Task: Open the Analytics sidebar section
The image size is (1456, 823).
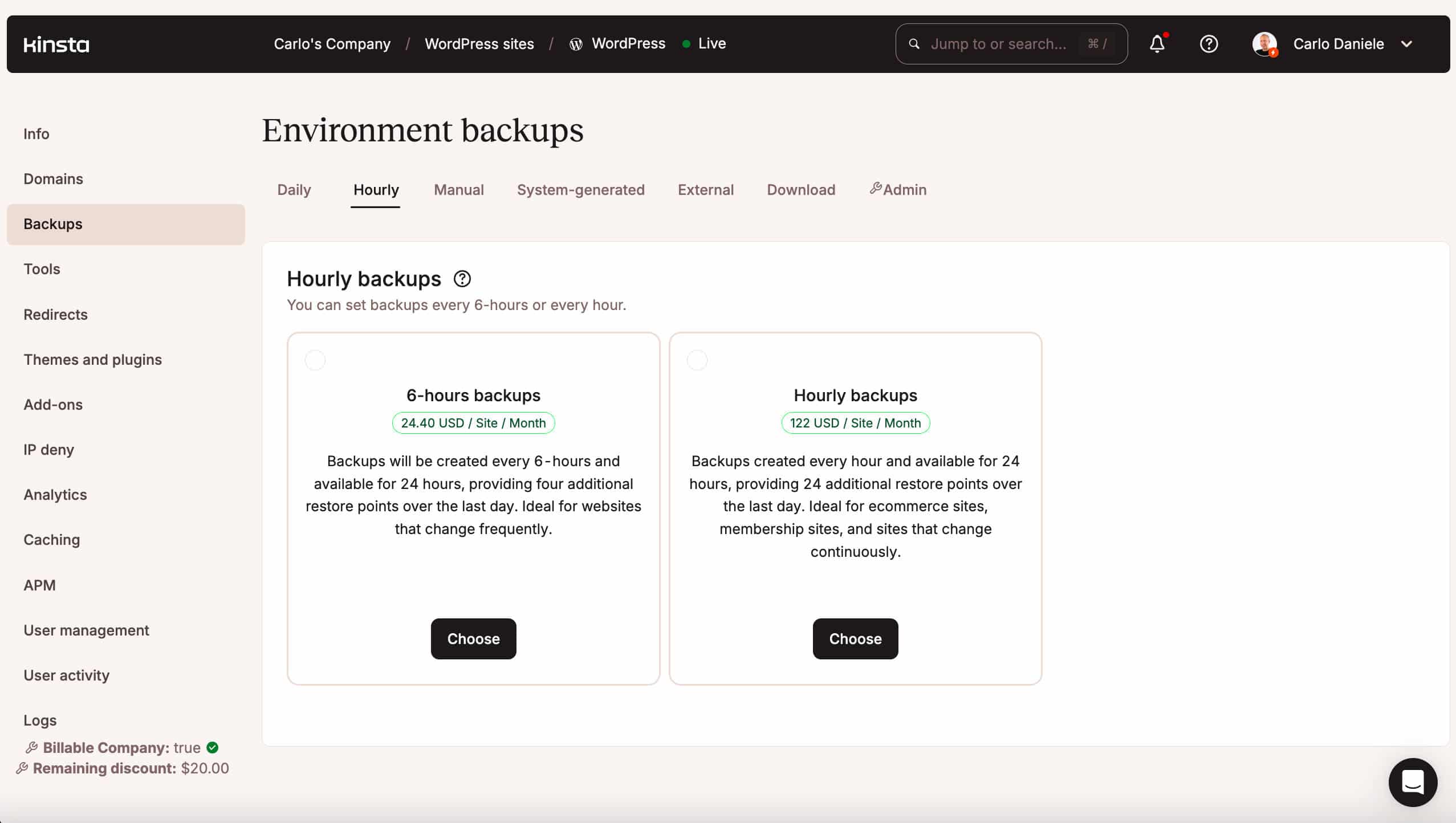Action: click(55, 495)
